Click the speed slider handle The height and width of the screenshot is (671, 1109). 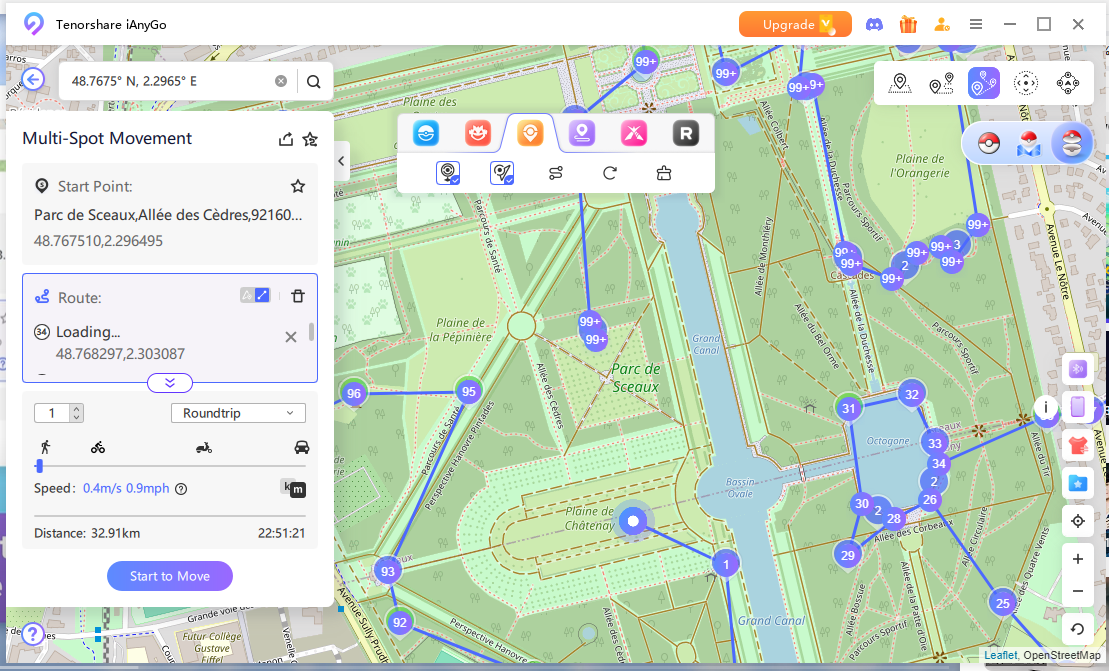pos(40,465)
